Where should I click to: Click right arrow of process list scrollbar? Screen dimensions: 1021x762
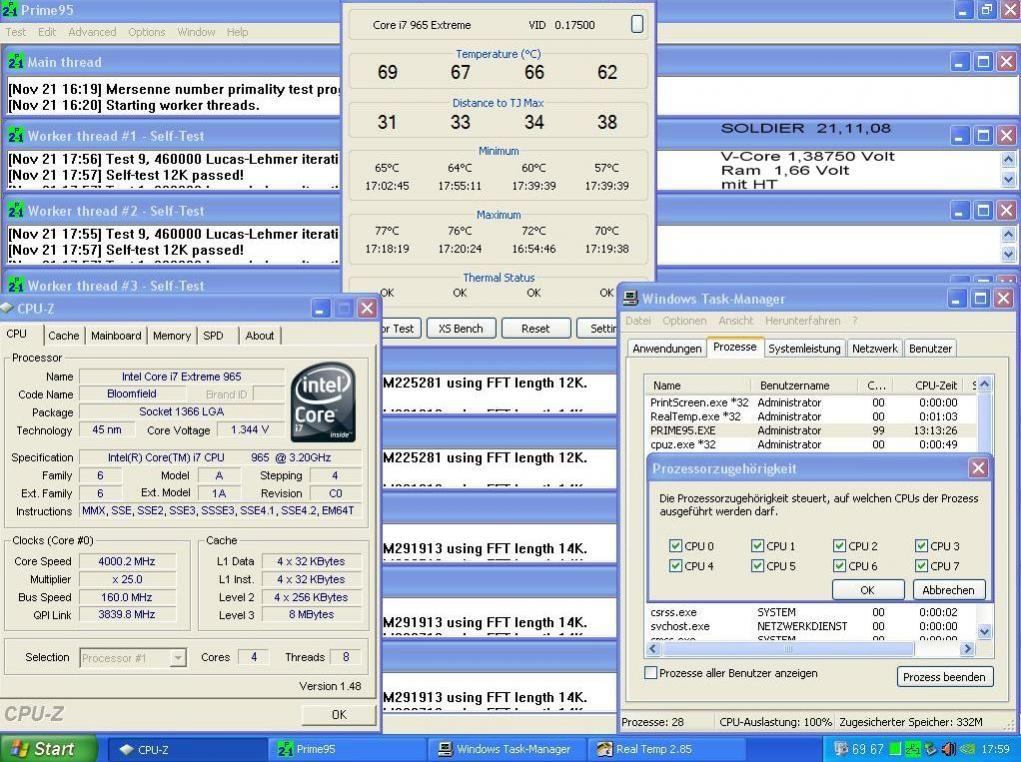coord(967,649)
